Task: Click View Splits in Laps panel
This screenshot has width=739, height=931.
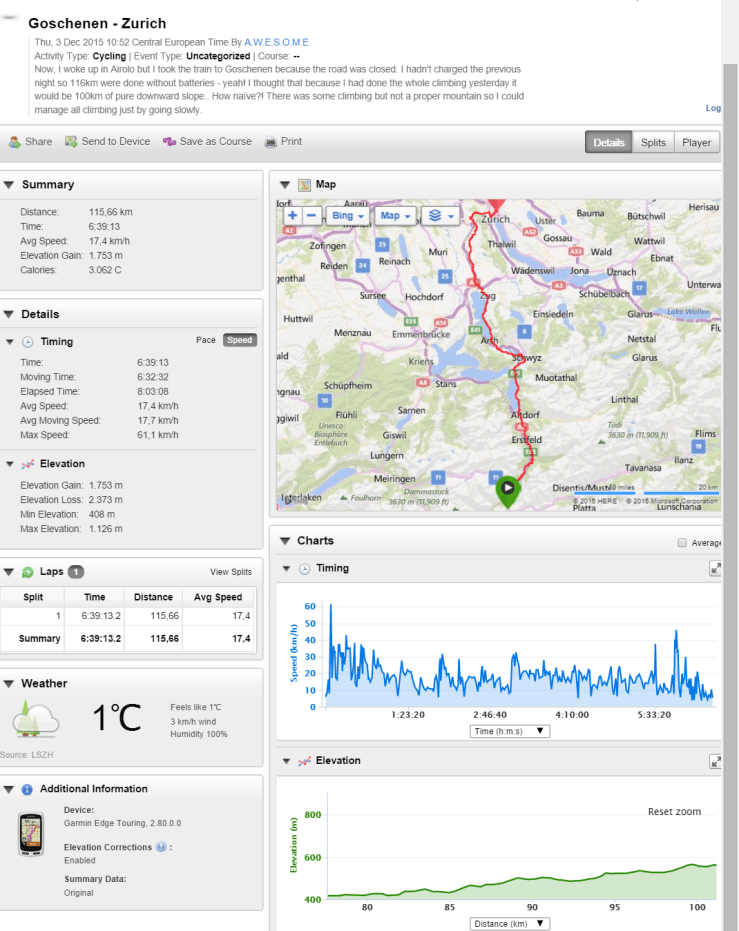Action: click(231, 572)
